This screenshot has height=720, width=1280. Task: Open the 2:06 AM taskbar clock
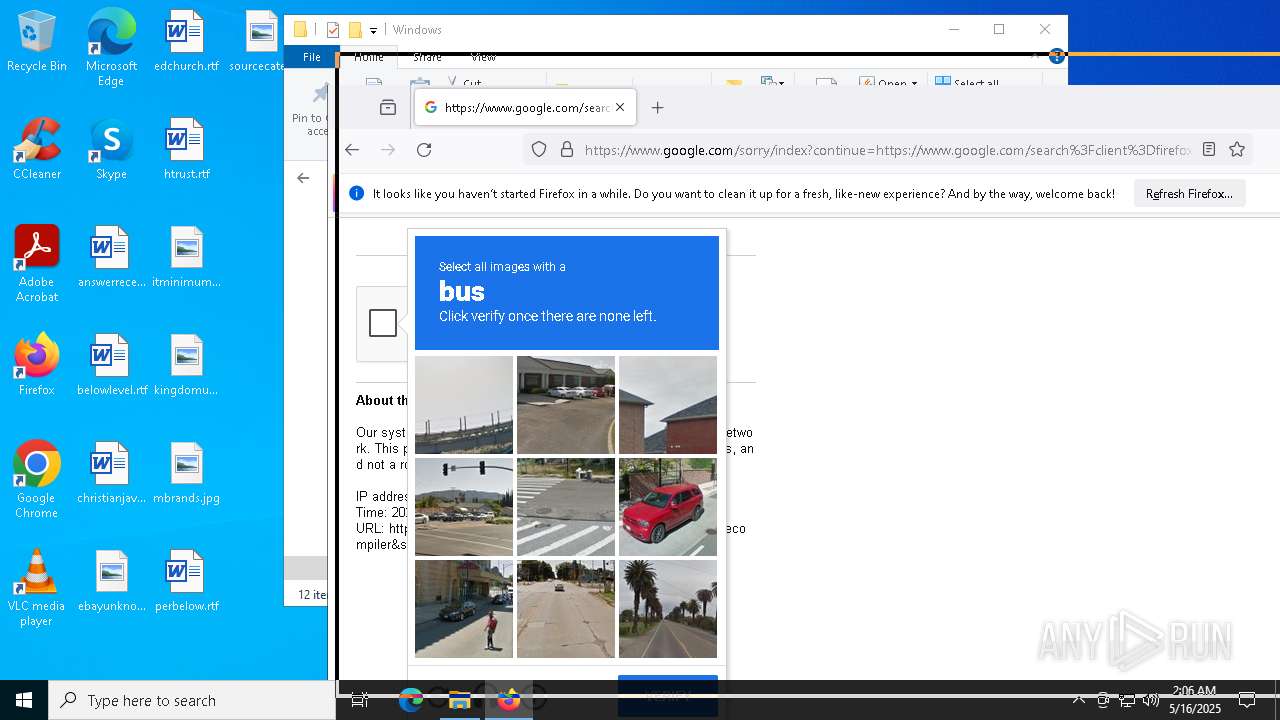click(1194, 700)
